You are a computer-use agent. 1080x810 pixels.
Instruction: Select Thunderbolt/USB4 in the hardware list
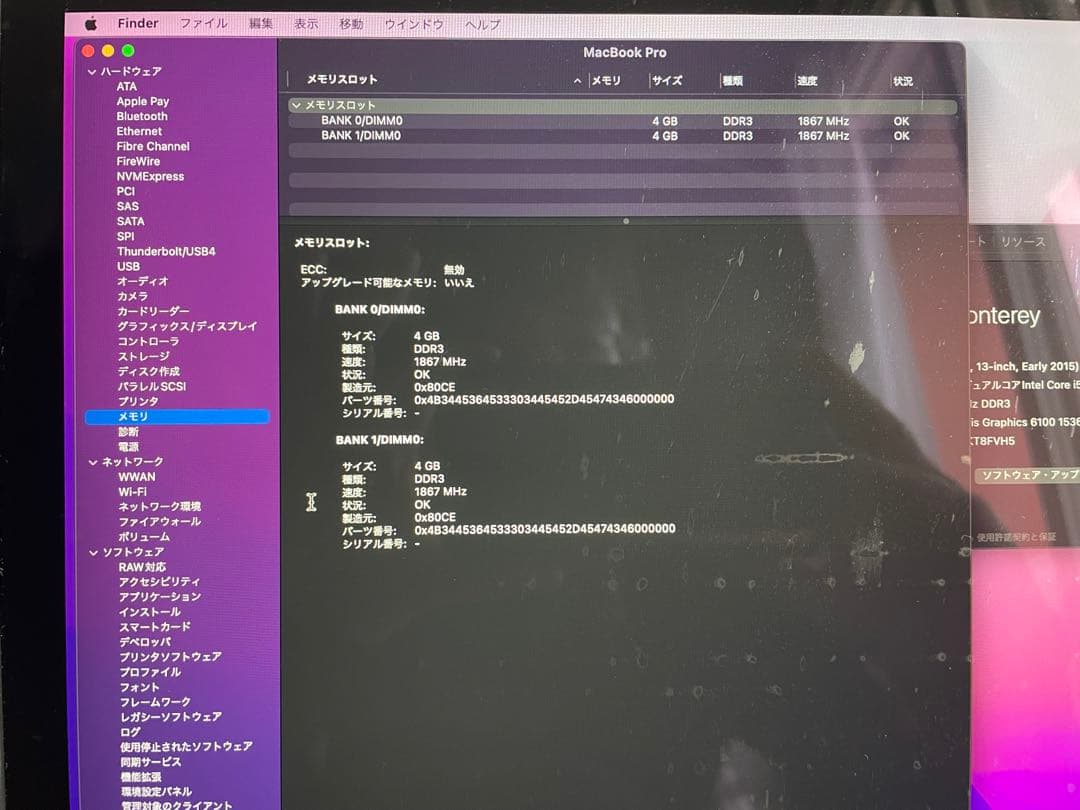[x=167, y=251]
